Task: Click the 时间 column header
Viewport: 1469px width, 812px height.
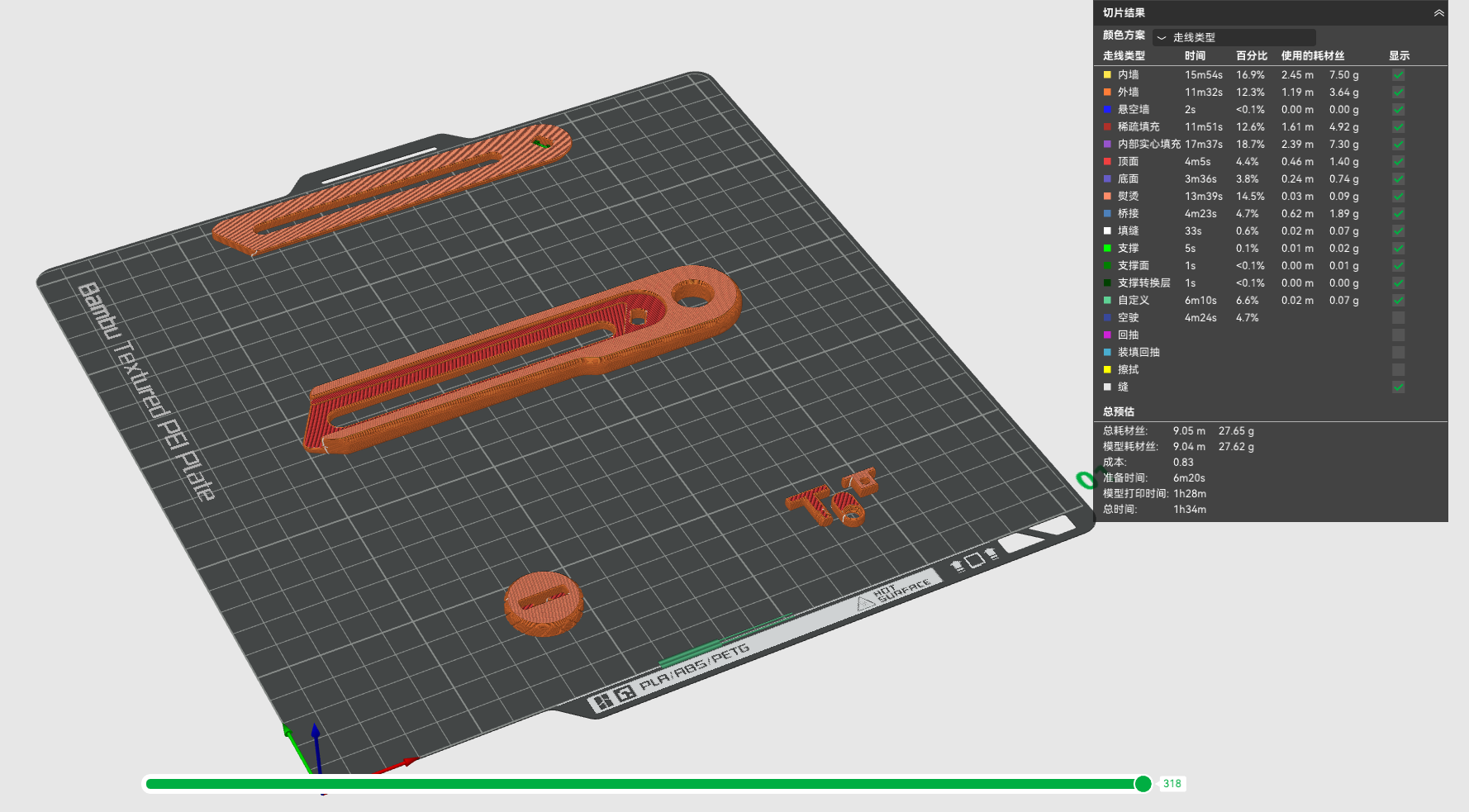Action: coord(1195,56)
